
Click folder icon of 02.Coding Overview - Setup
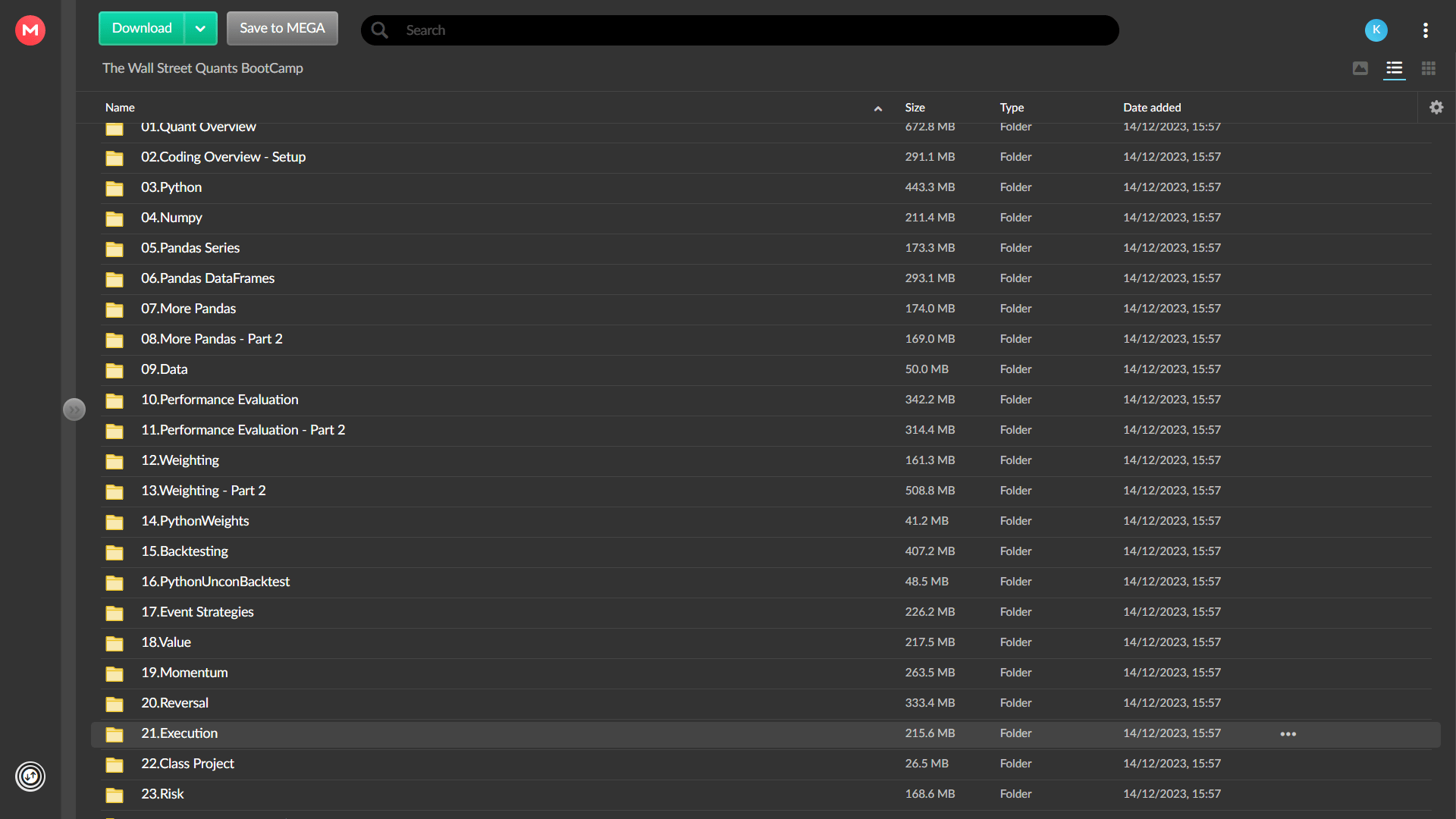tap(115, 158)
